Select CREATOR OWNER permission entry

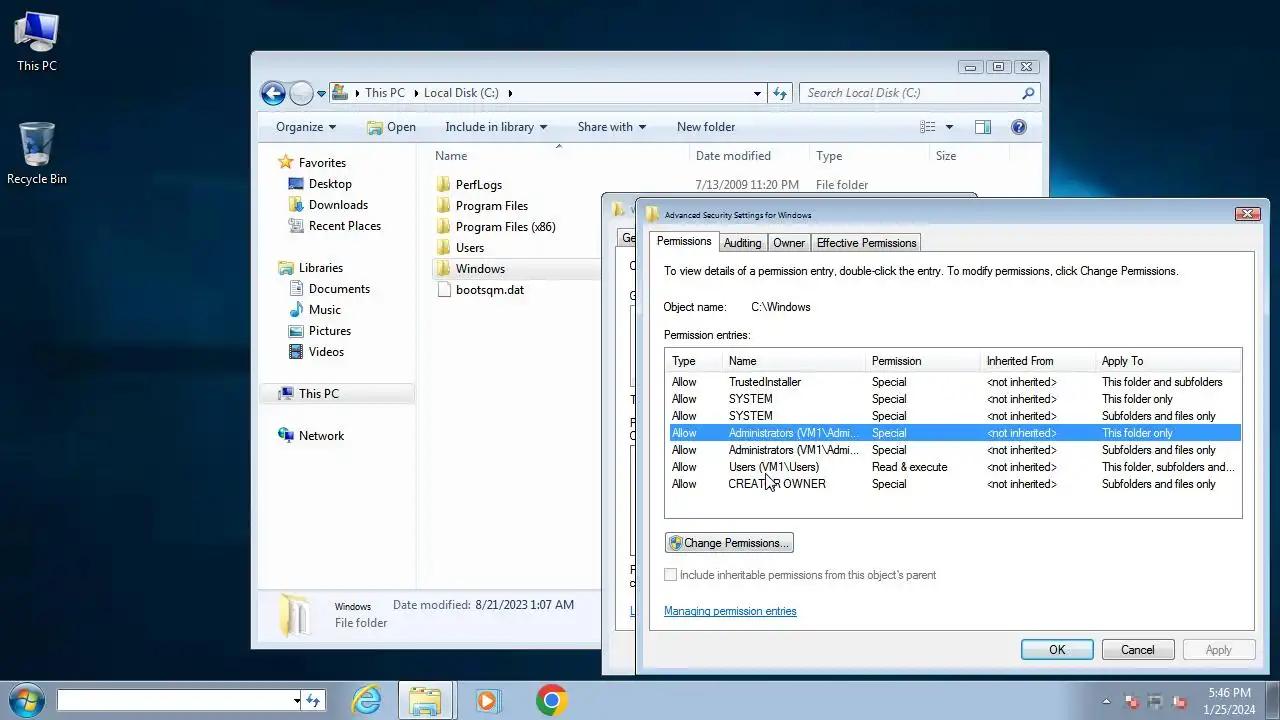tap(954, 484)
